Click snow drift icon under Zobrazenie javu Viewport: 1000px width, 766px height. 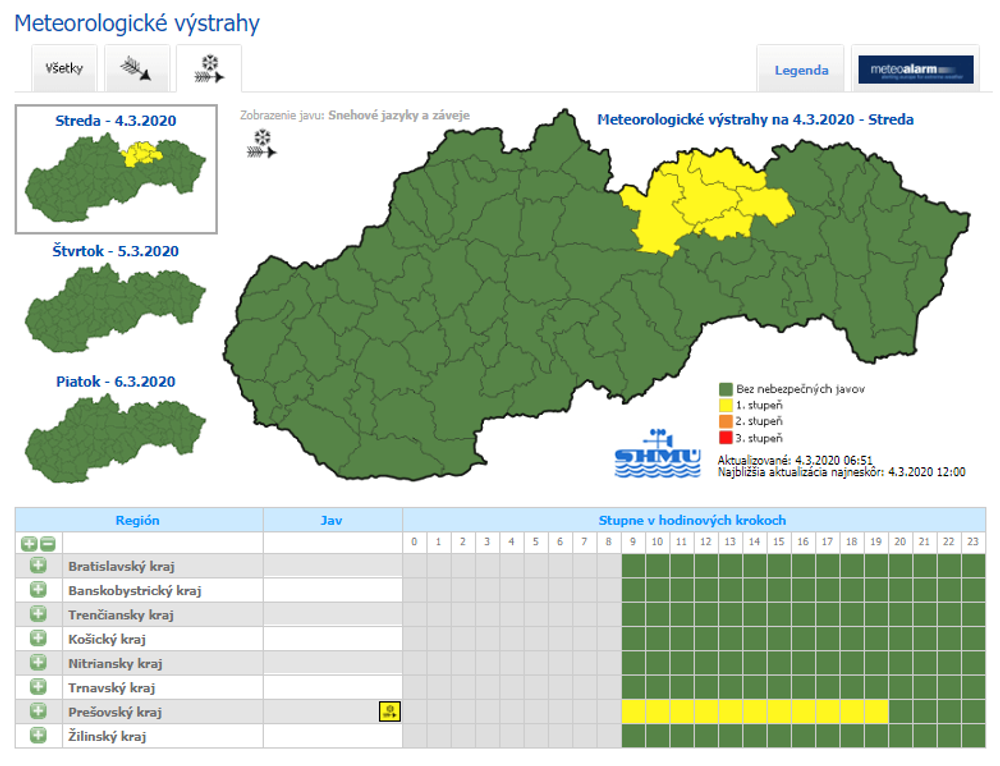tap(262, 143)
